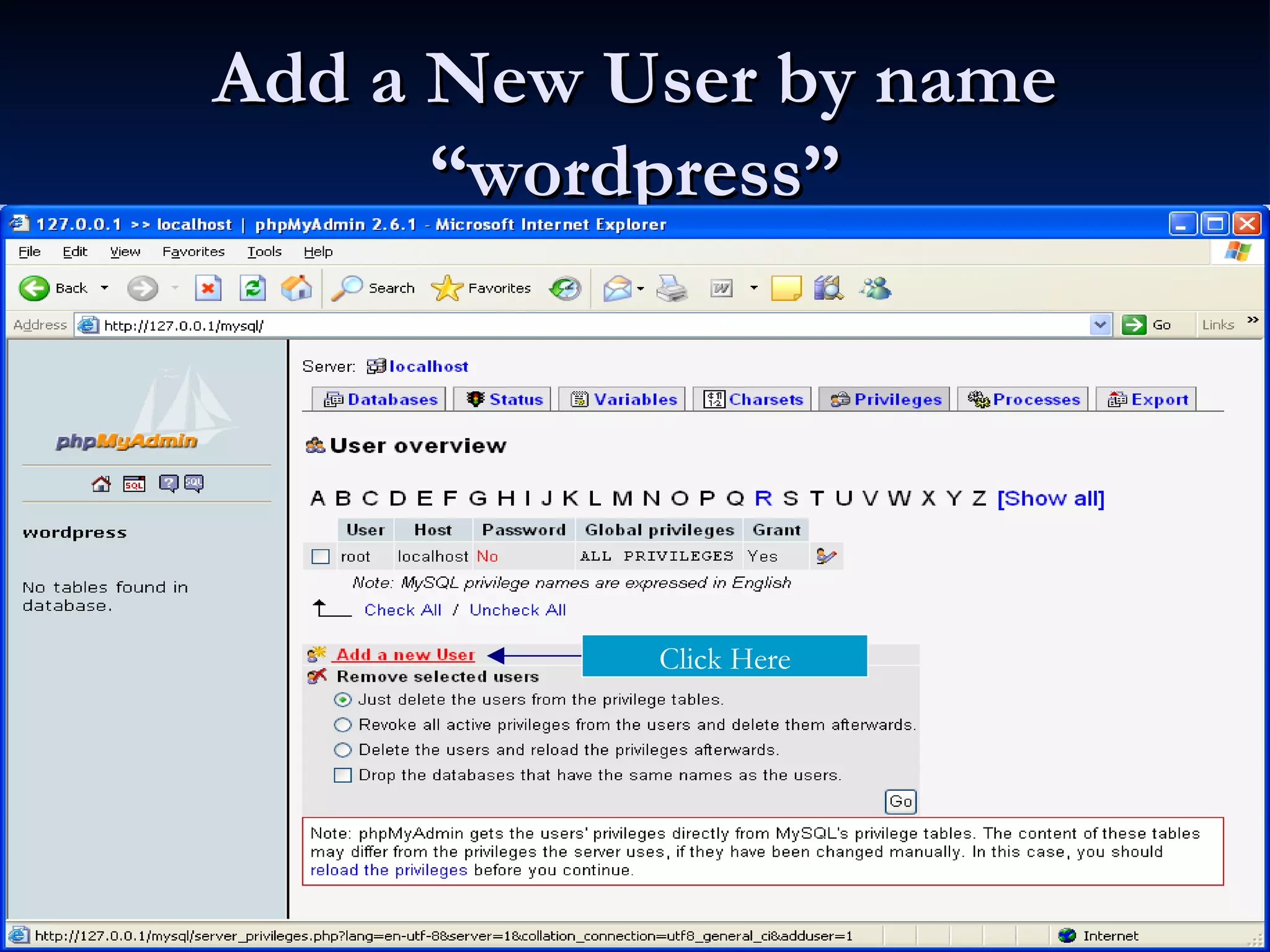The width and height of the screenshot is (1270, 952).
Task: Open the sidebar SQL documentation icon
Action: tap(193, 483)
